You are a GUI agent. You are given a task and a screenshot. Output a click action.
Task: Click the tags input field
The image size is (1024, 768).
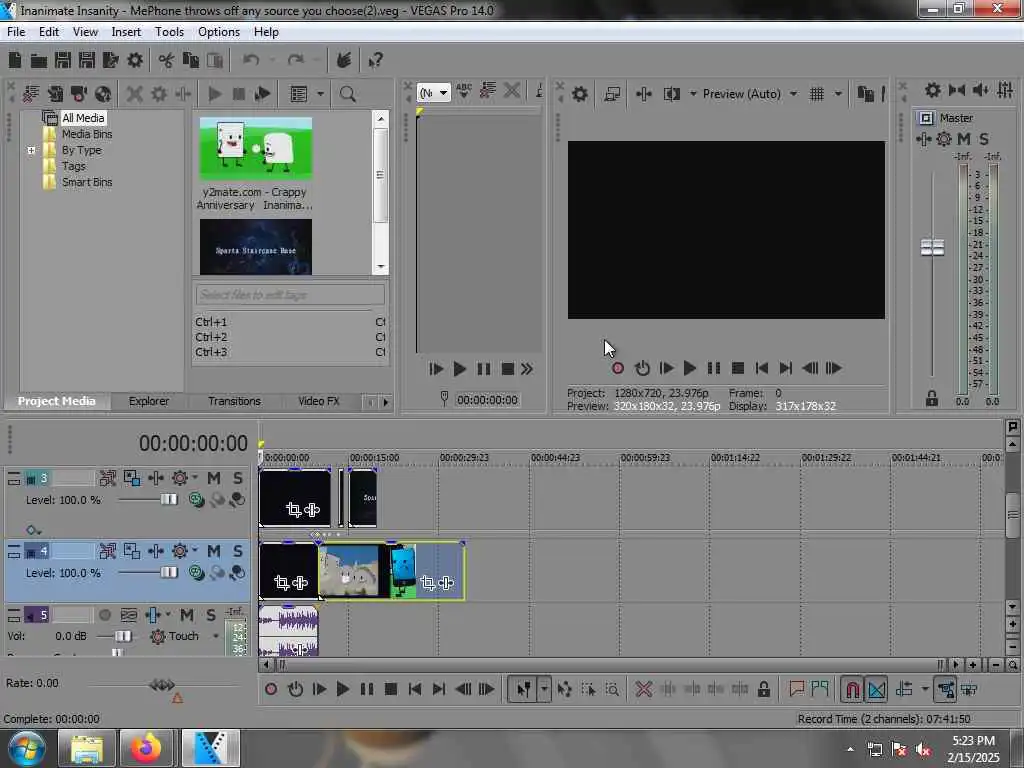point(290,295)
